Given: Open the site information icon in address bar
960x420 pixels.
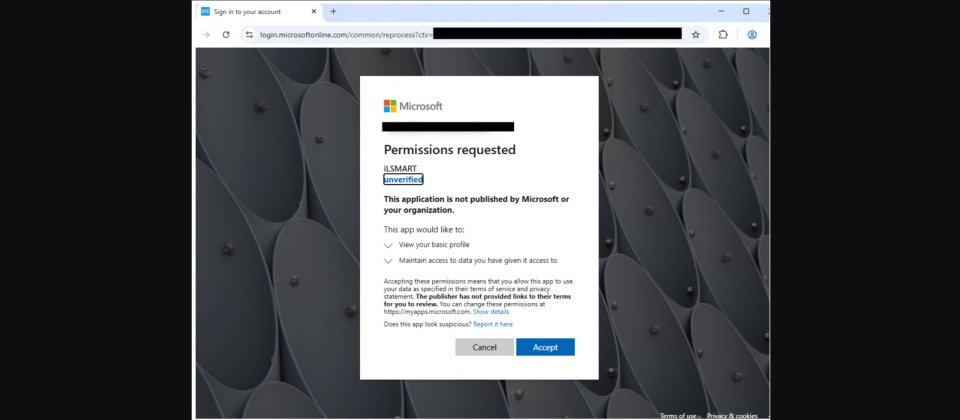Looking at the screenshot, I should [x=249, y=34].
